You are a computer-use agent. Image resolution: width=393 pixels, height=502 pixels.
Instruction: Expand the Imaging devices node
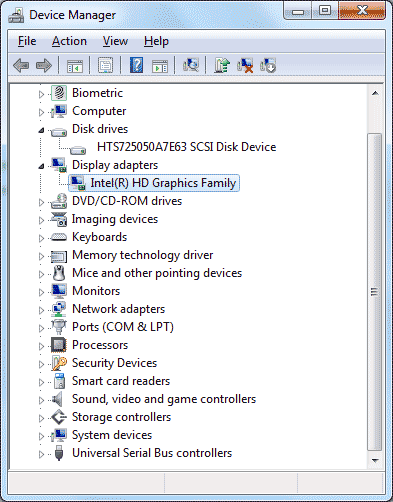pos(41,220)
